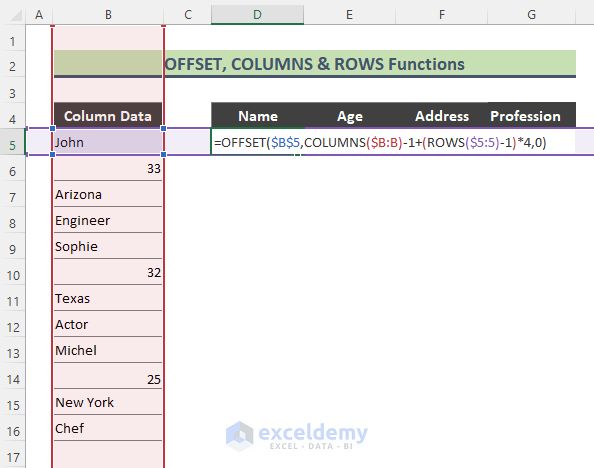The height and width of the screenshot is (468, 594).
Task: Click the 'Column Data' header cell
Action: click(x=108, y=116)
